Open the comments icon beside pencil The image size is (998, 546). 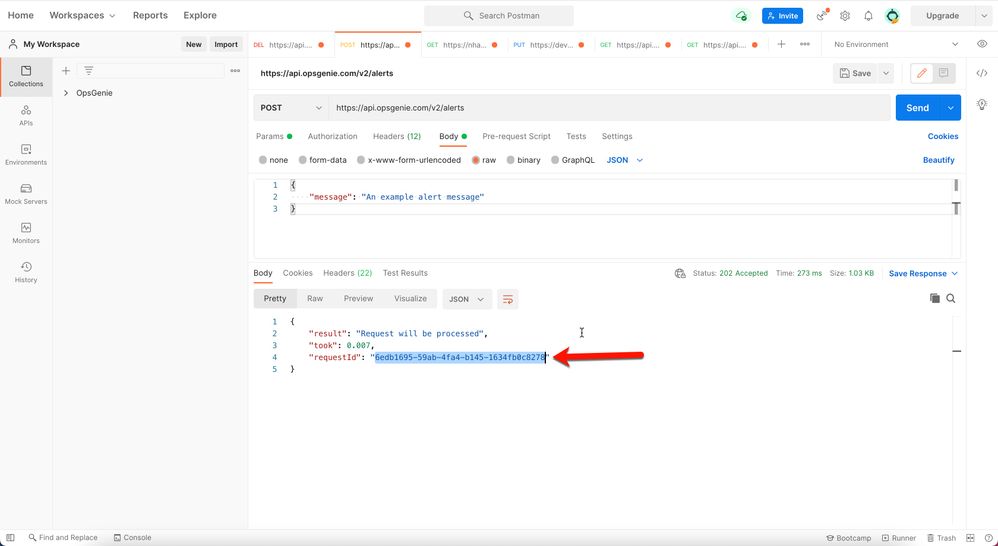(x=943, y=73)
